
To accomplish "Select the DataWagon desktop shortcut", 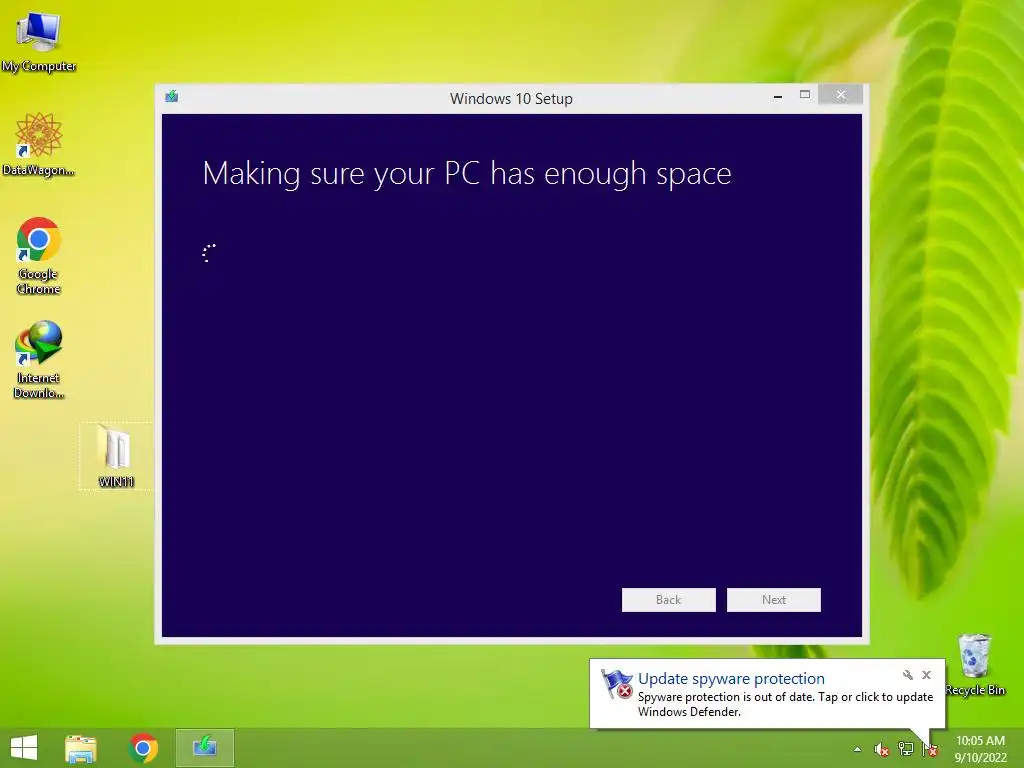I will point(39,145).
